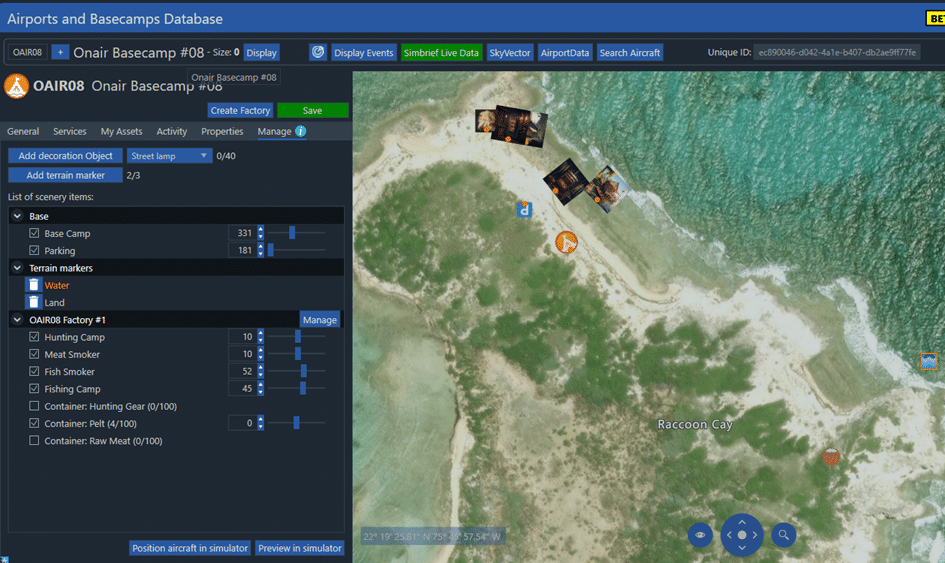
Task: Increase Container Pelt value stepper
Action: (260, 420)
